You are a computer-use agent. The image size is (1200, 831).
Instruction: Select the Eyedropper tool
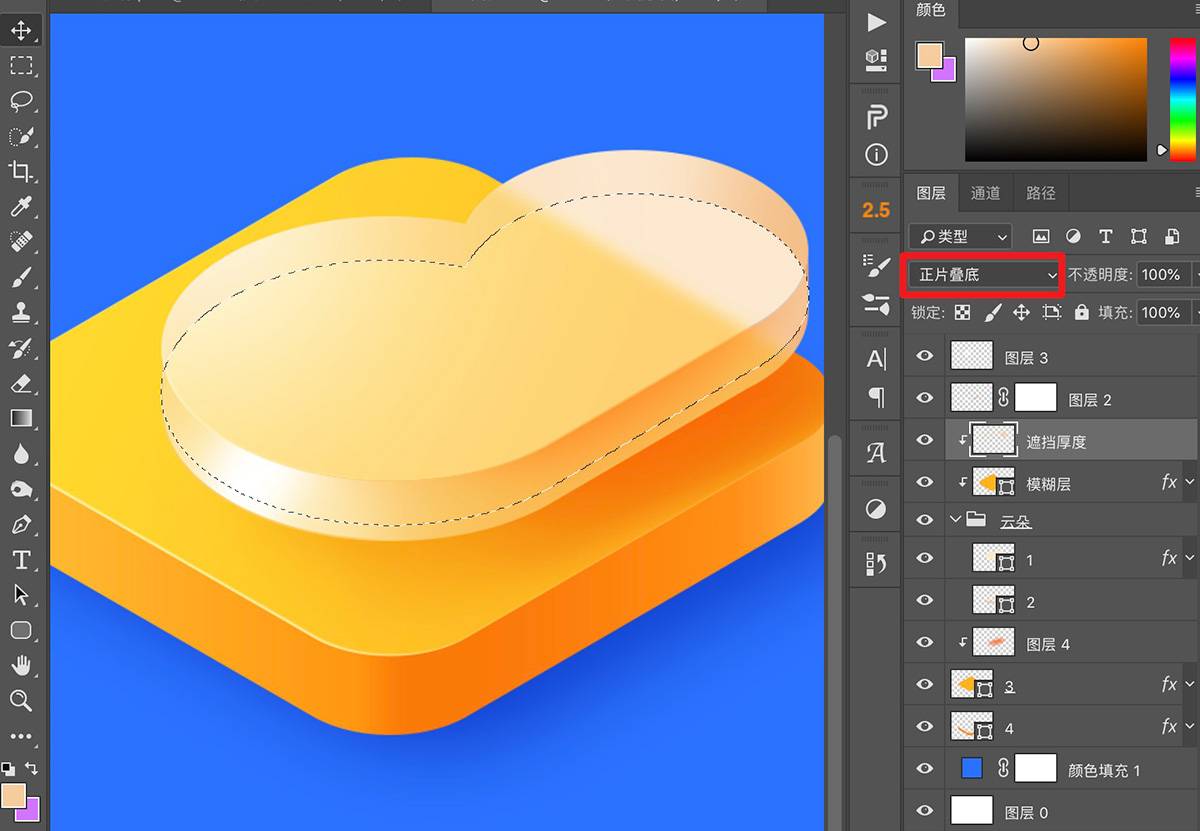(x=21, y=207)
